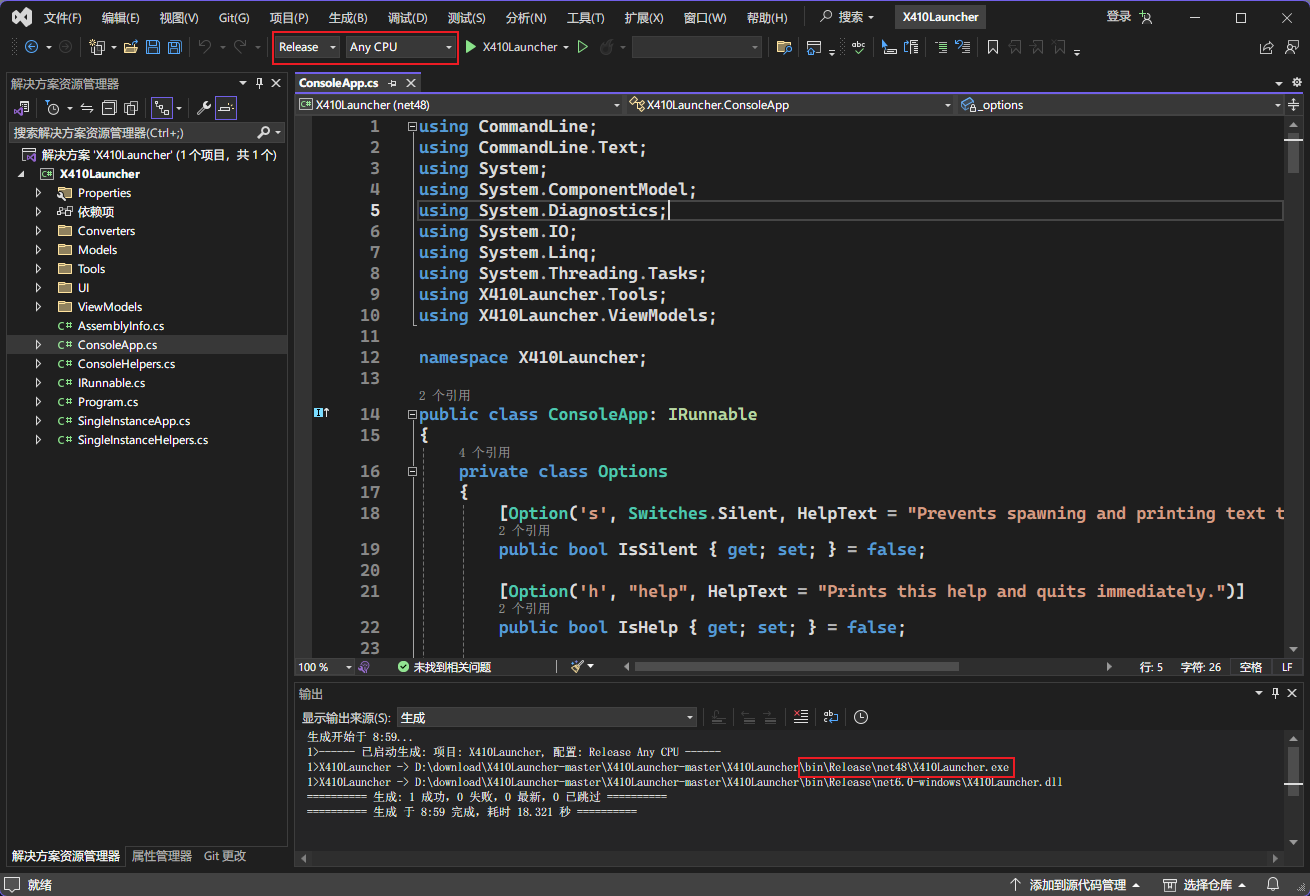
Task: Click the comment out lines icon
Action: (941, 47)
